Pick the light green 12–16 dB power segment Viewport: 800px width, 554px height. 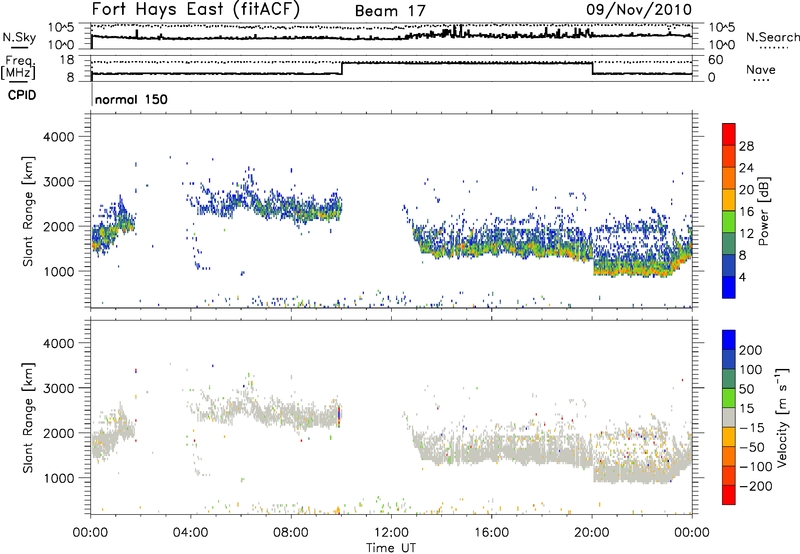729,222
